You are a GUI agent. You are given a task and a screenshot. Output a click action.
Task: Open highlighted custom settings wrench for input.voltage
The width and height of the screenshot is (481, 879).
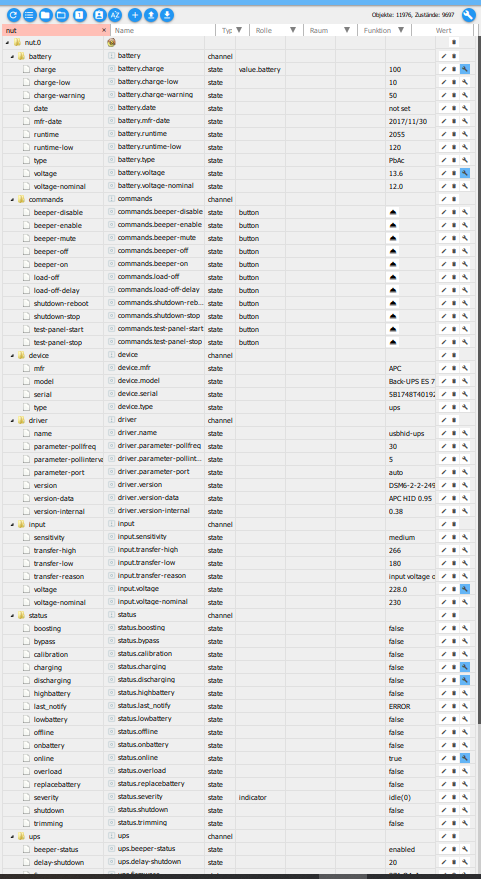465,589
